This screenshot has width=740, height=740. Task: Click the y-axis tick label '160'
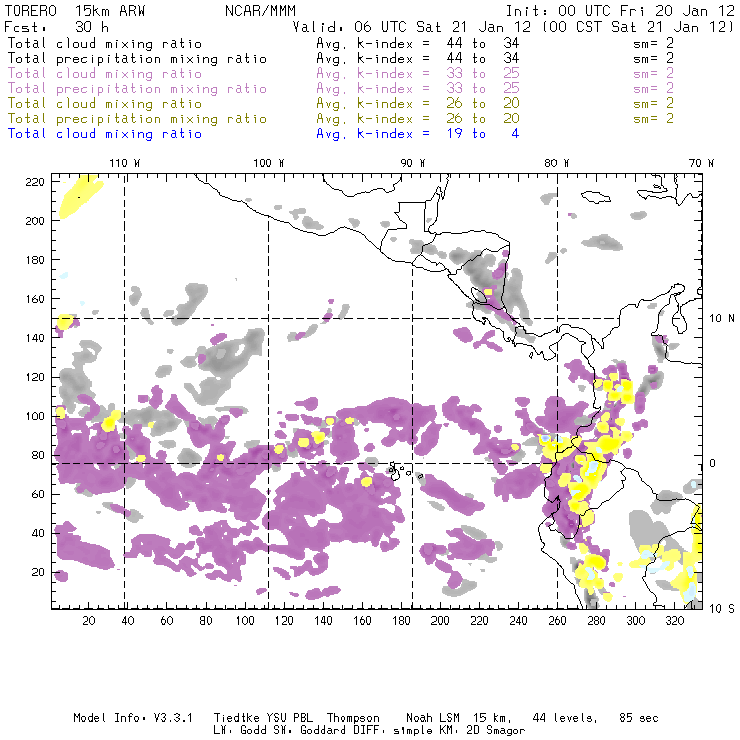(x=35, y=299)
